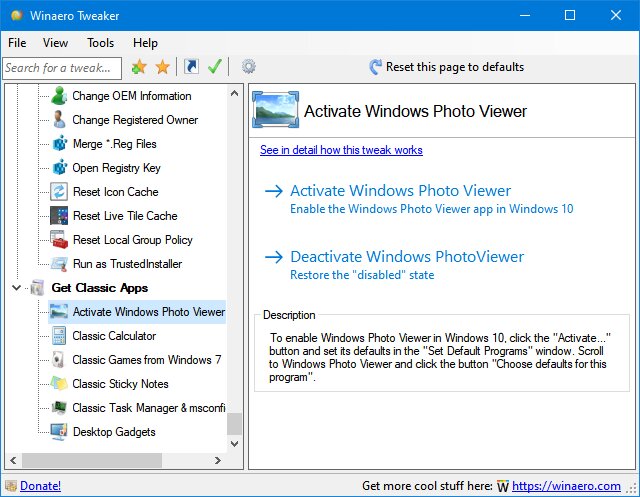This screenshot has width=640, height=497.
Task: Click the Classic Calculator icon
Action: pos(59,336)
